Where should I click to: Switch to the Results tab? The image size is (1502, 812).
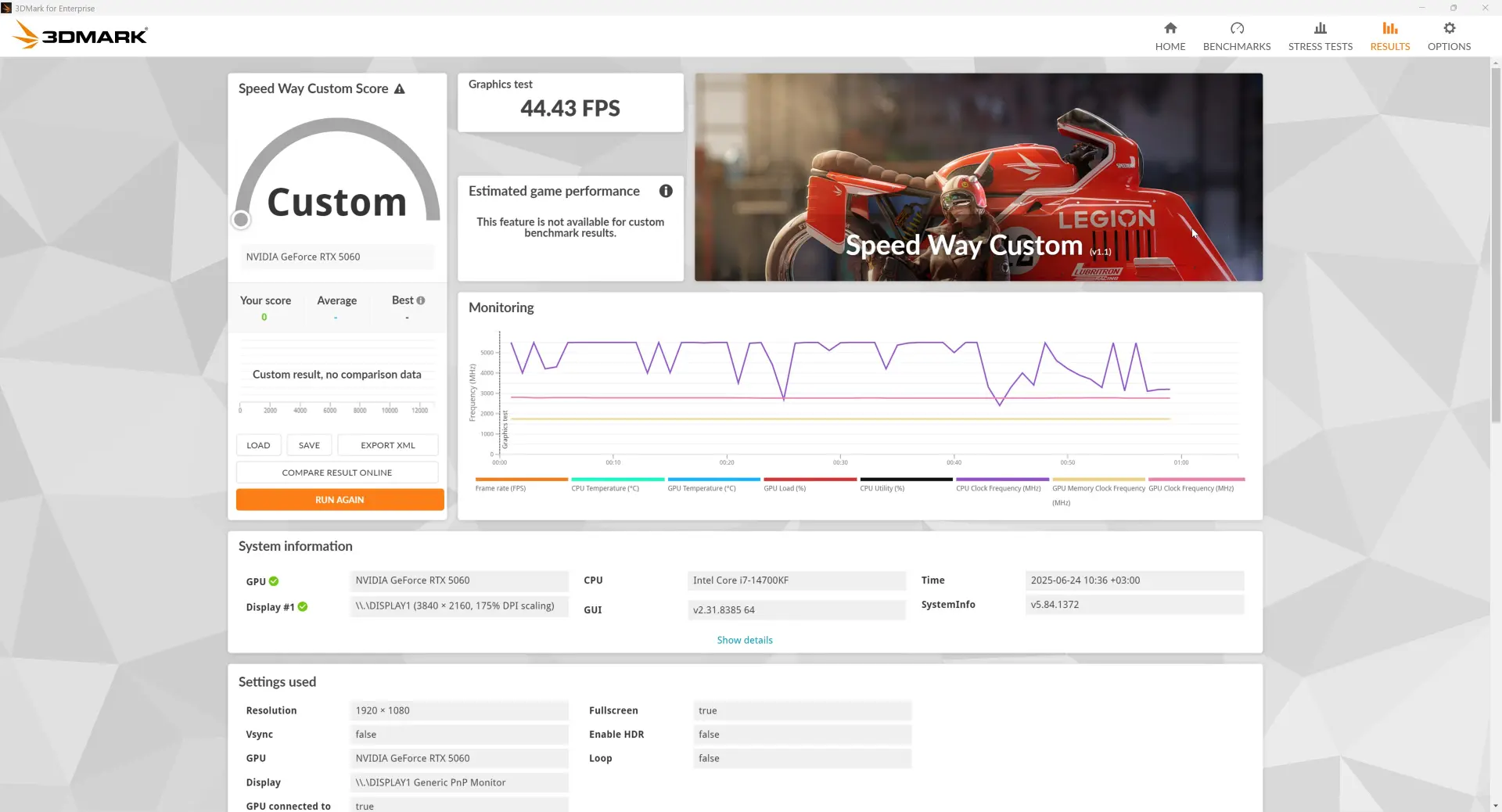(x=1390, y=36)
